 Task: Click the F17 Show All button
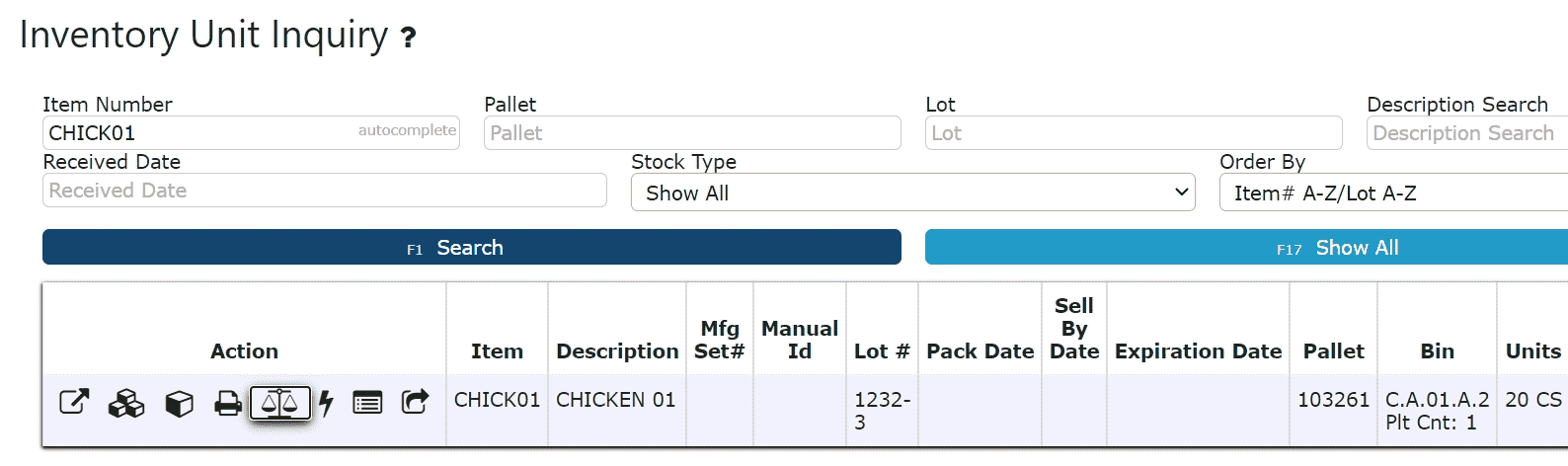[x=1246, y=247]
